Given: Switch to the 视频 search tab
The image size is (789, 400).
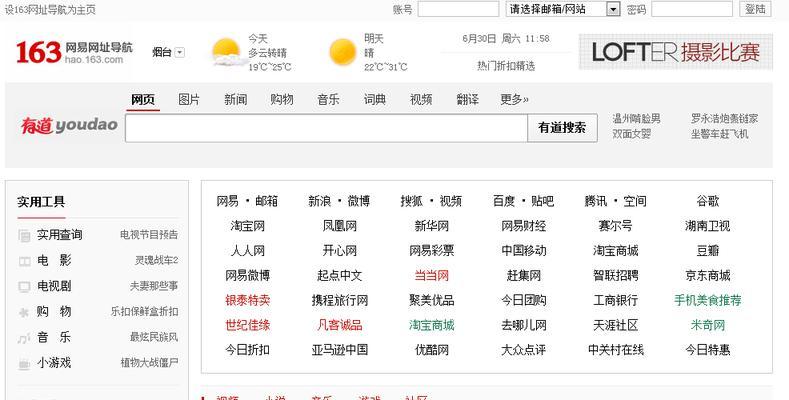Looking at the screenshot, I should (421, 100).
